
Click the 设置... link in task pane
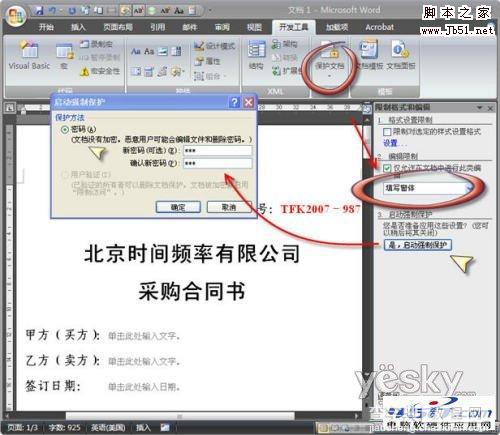pyautogui.click(x=395, y=143)
